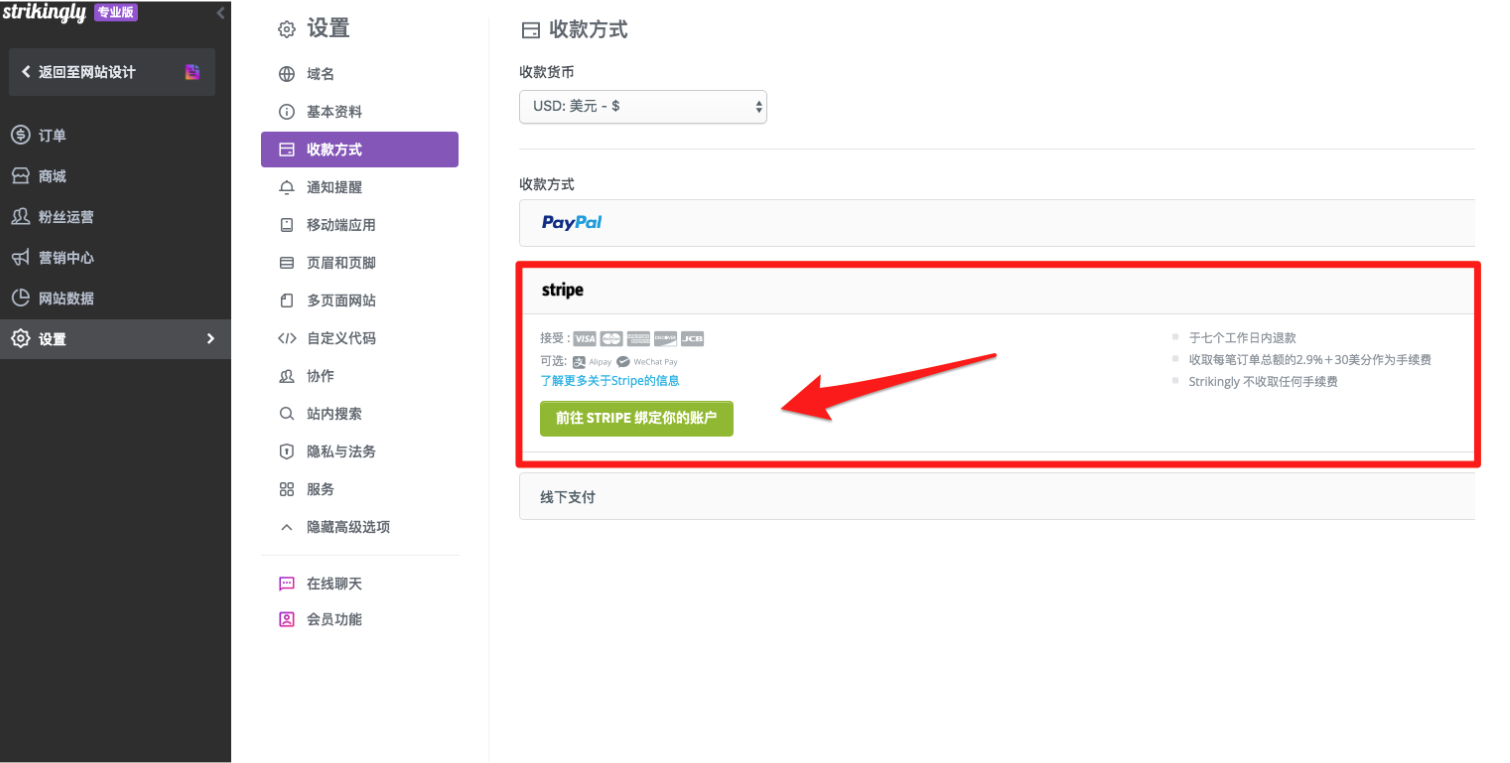The height and width of the screenshot is (763, 1510).
Task: Click the 域名 globe icon
Action: pyautogui.click(x=286, y=73)
